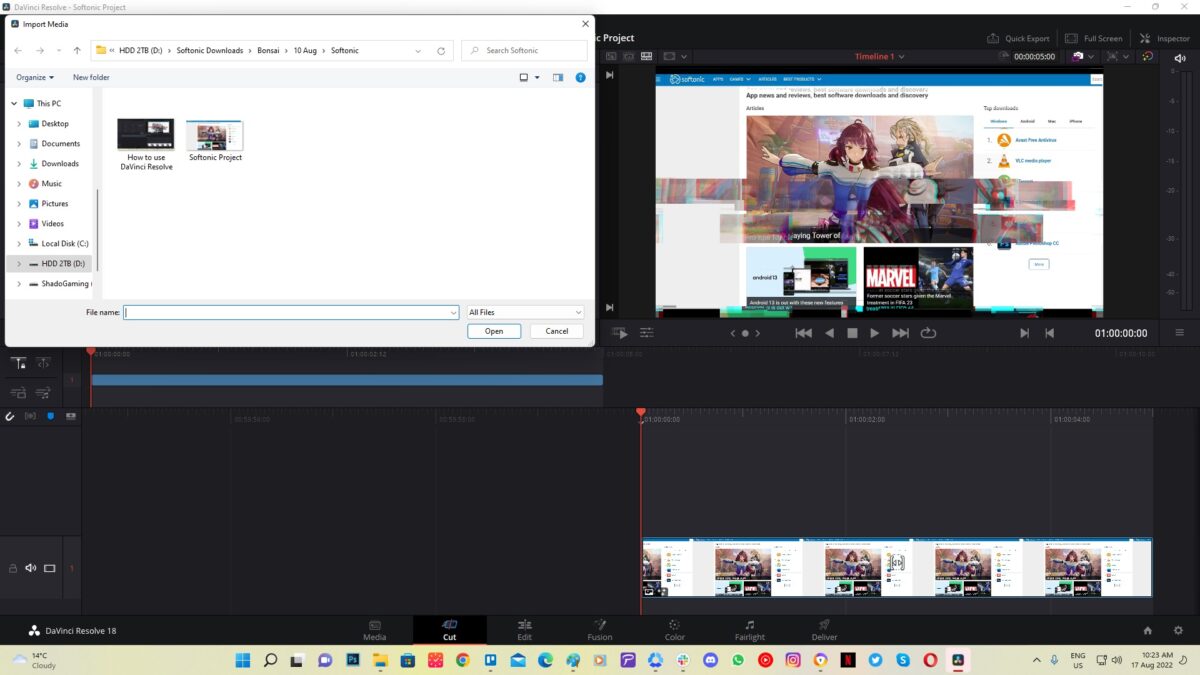Open Photoshop from the taskbar

pos(353,660)
